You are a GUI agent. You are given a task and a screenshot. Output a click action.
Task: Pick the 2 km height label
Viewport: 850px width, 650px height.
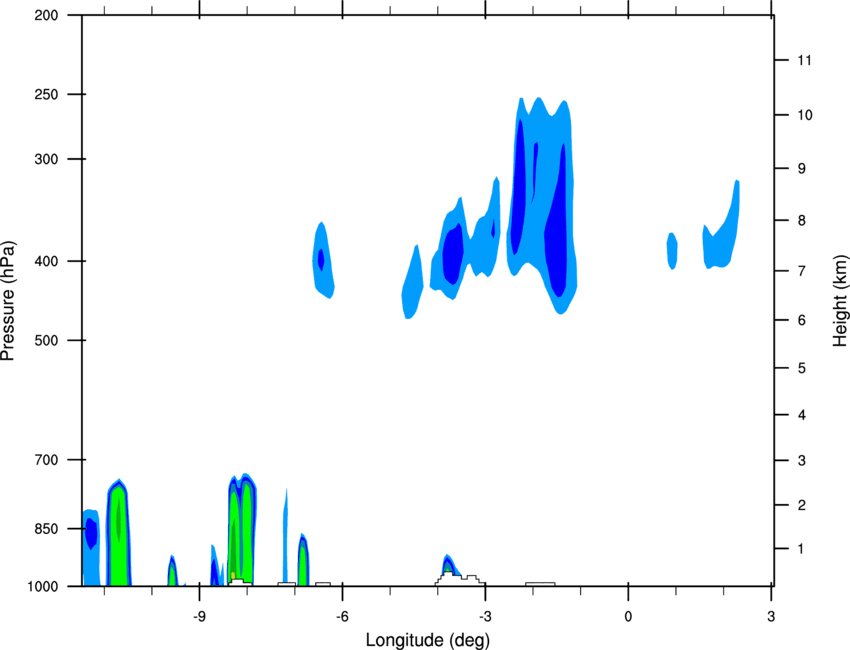point(801,505)
